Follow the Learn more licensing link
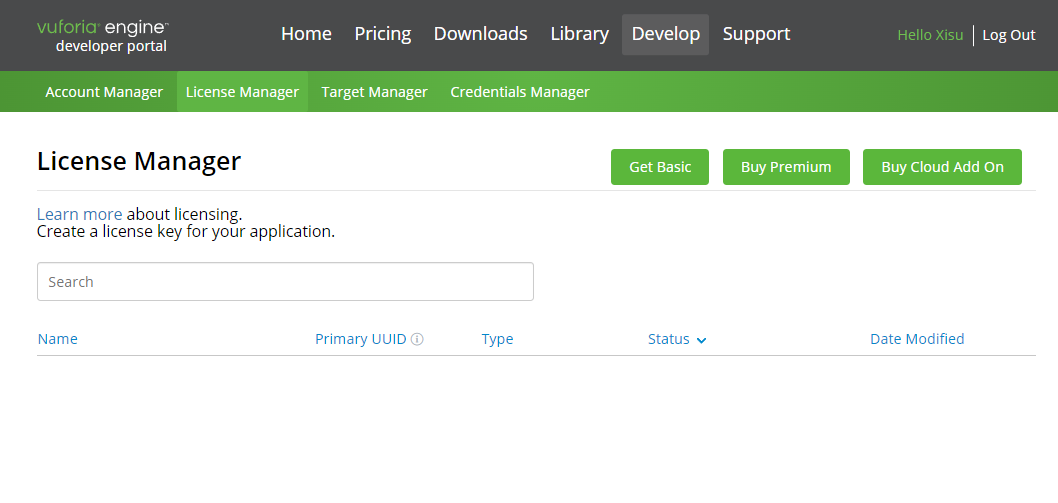 coord(80,215)
